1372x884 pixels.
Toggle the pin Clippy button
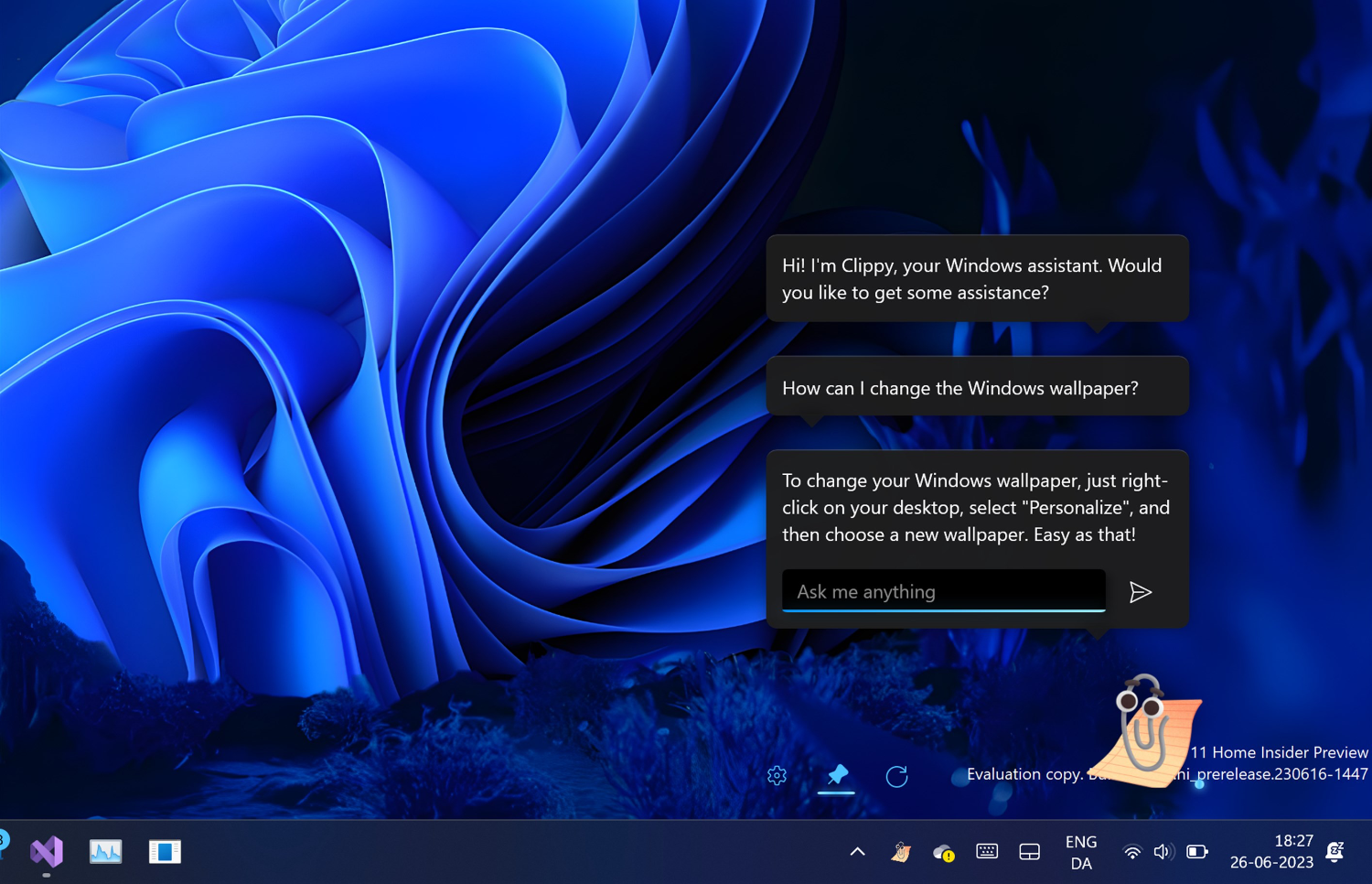836,775
